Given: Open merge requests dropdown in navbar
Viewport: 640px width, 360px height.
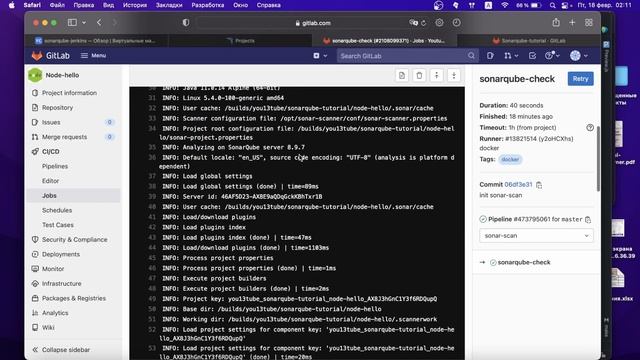Looking at the screenshot, I should tap(511, 56).
